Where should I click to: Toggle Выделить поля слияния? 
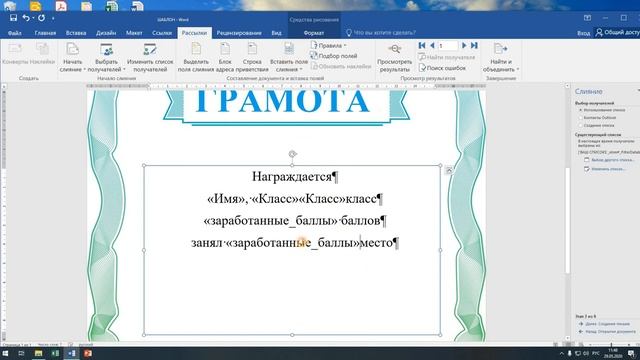196,58
